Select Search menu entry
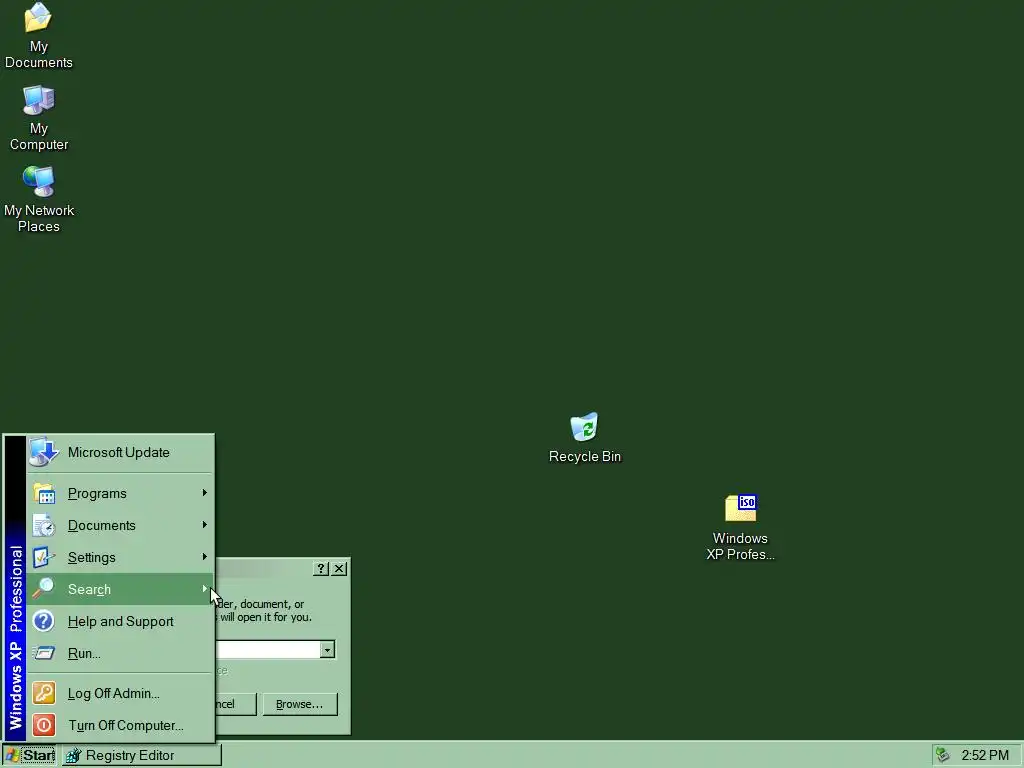This screenshot has height=768, width=1024. click(x=120, y=589)
